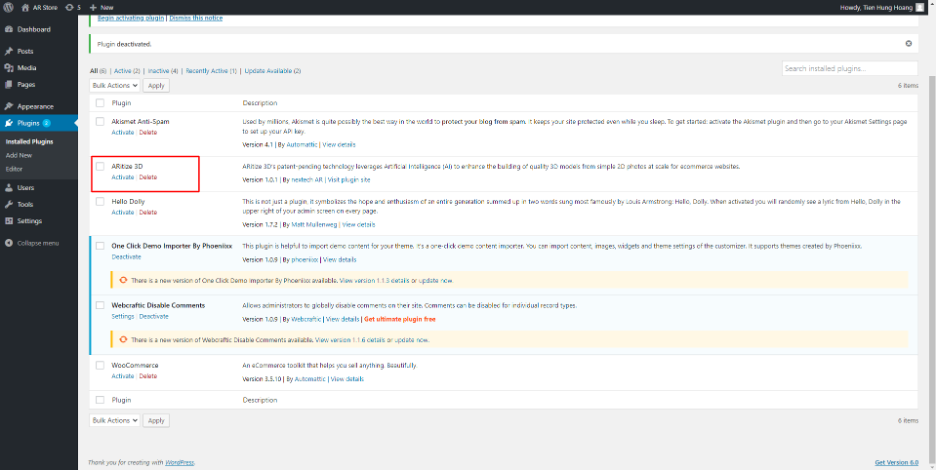Activate the Hello Dolly plugin

123,212
